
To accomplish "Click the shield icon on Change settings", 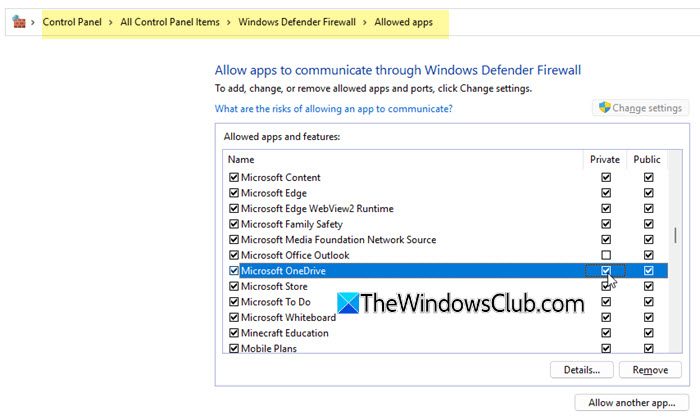I will [x=604, y=108].
